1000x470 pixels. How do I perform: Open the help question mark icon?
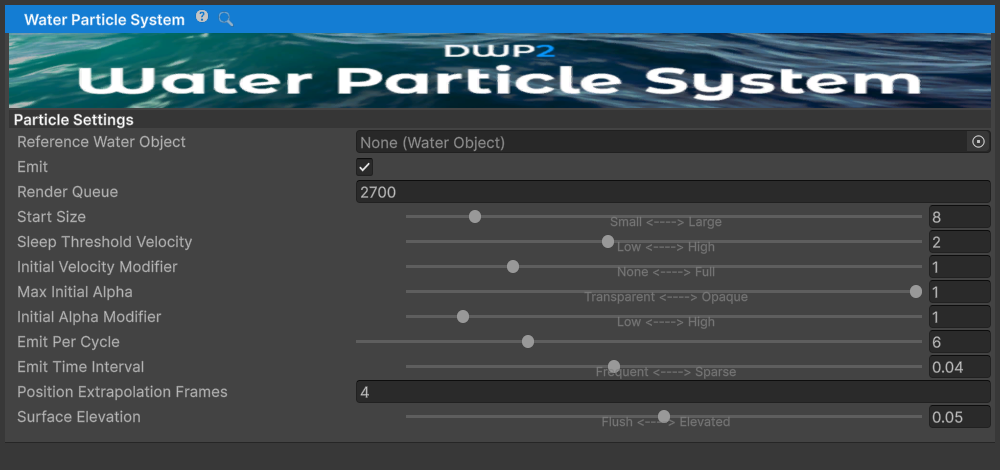[202, 17]
